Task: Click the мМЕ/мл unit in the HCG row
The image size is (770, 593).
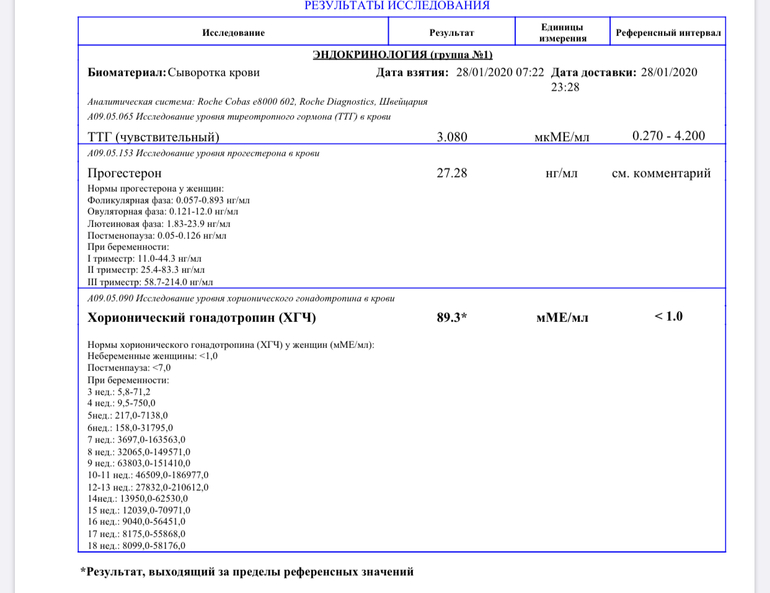Action: [x=561, y=318]
